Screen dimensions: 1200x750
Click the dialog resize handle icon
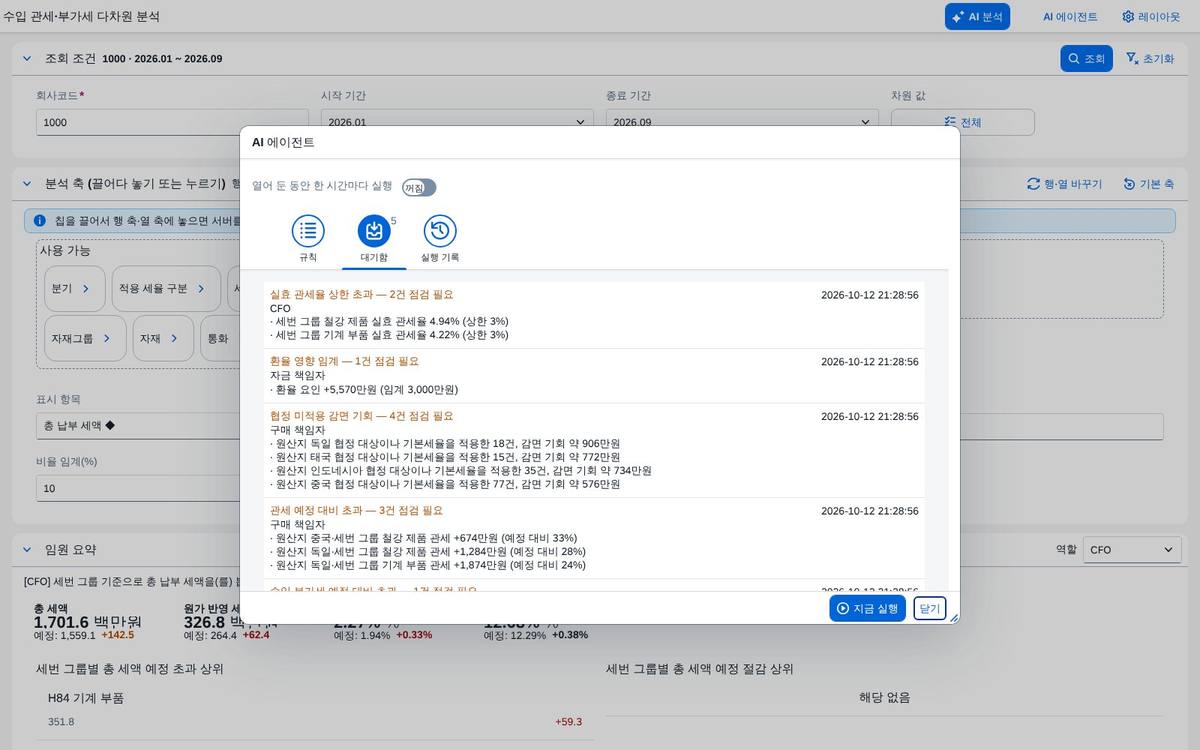tap(953, 618)
